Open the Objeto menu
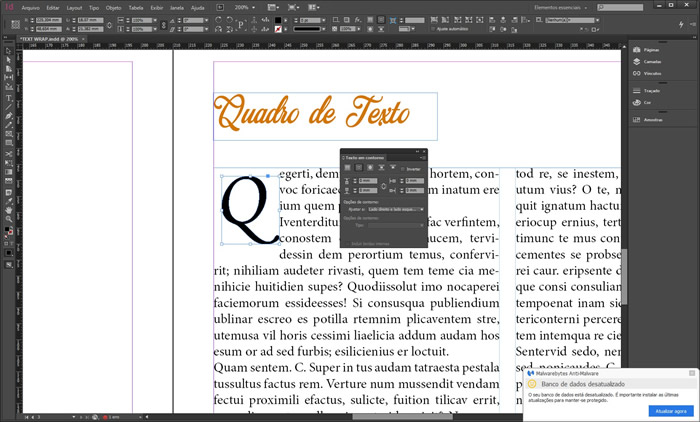Screen dimensions: 700x422 click(x=113, y=7)
